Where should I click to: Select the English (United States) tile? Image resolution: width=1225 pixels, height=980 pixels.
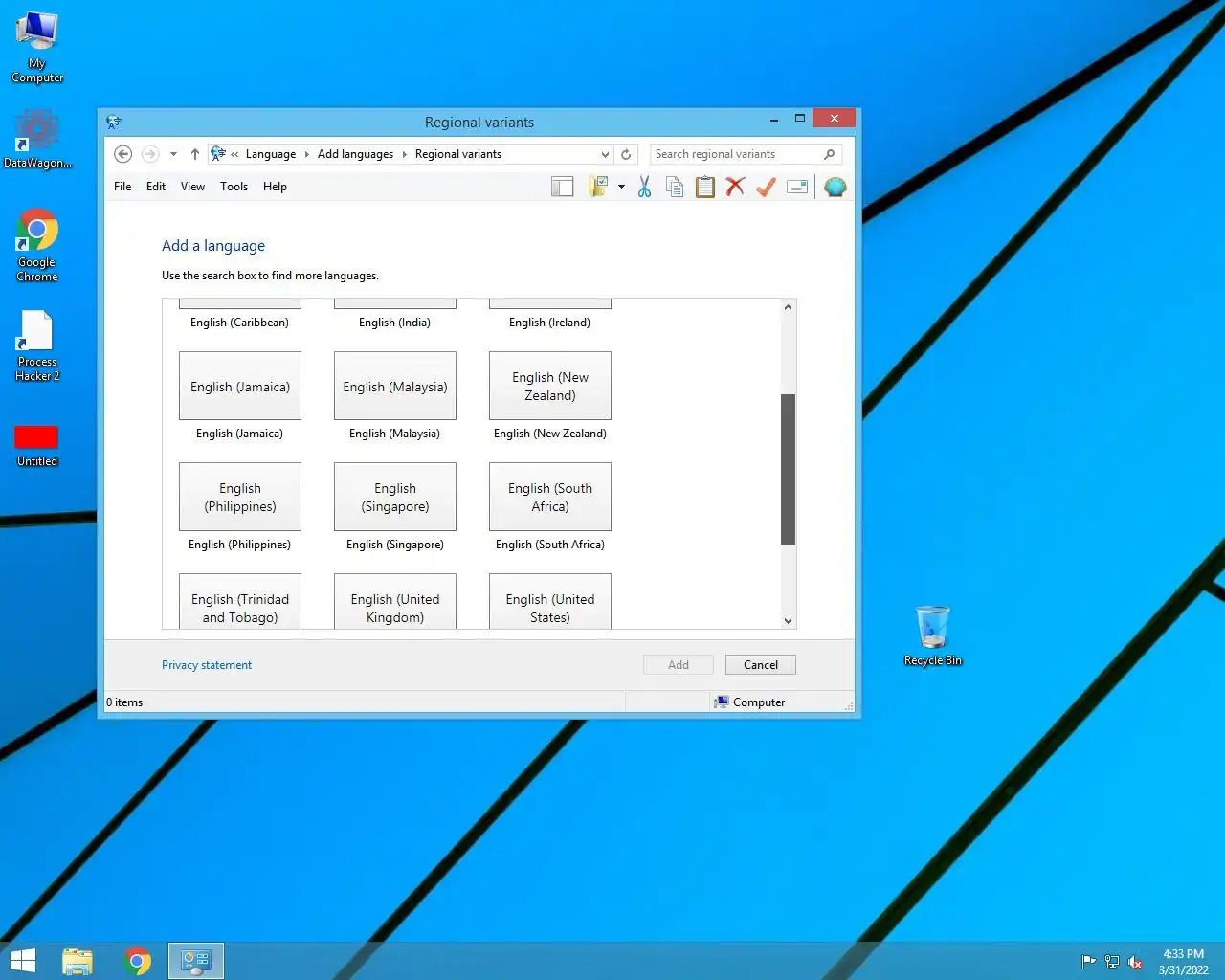coord(550,601)
